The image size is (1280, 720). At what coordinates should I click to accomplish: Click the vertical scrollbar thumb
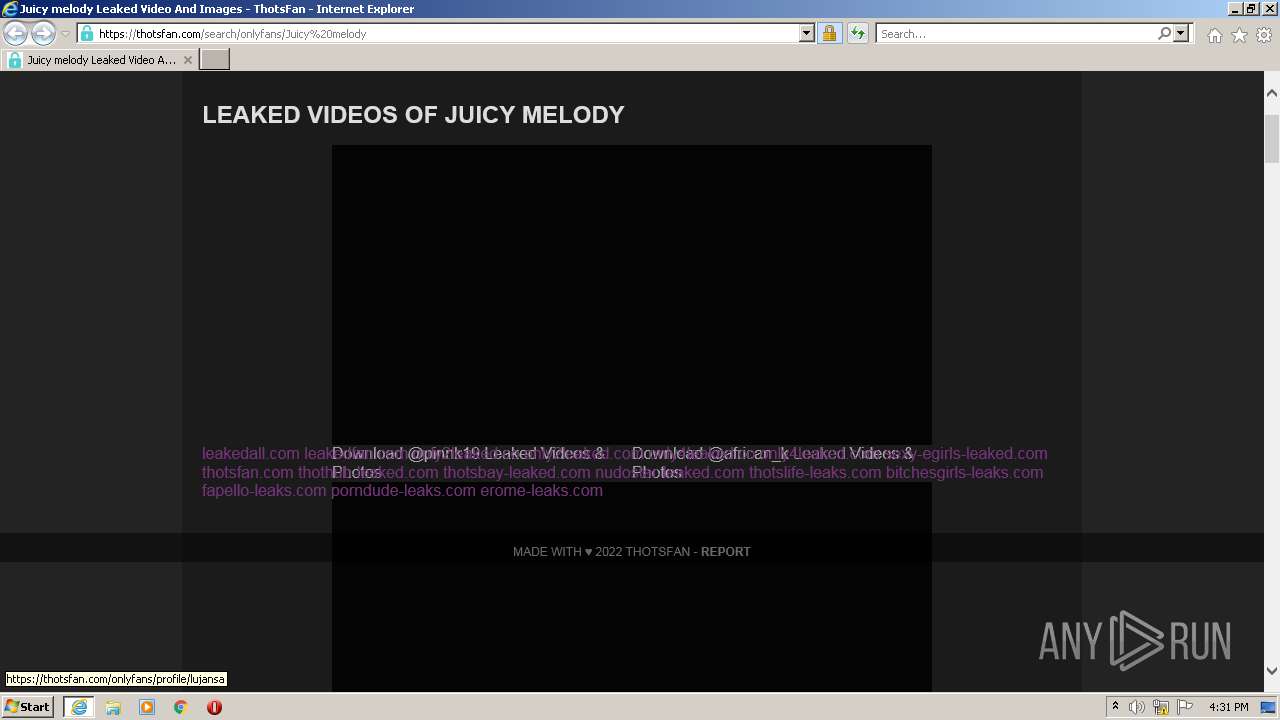coord(1272,138)
